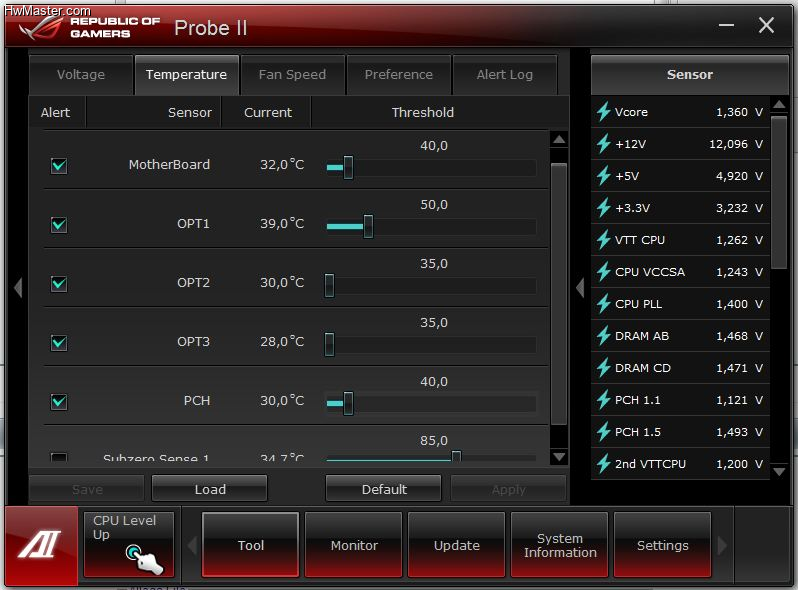Uncheck the MotherBoard alert checkbox

(x=59, y=165)
